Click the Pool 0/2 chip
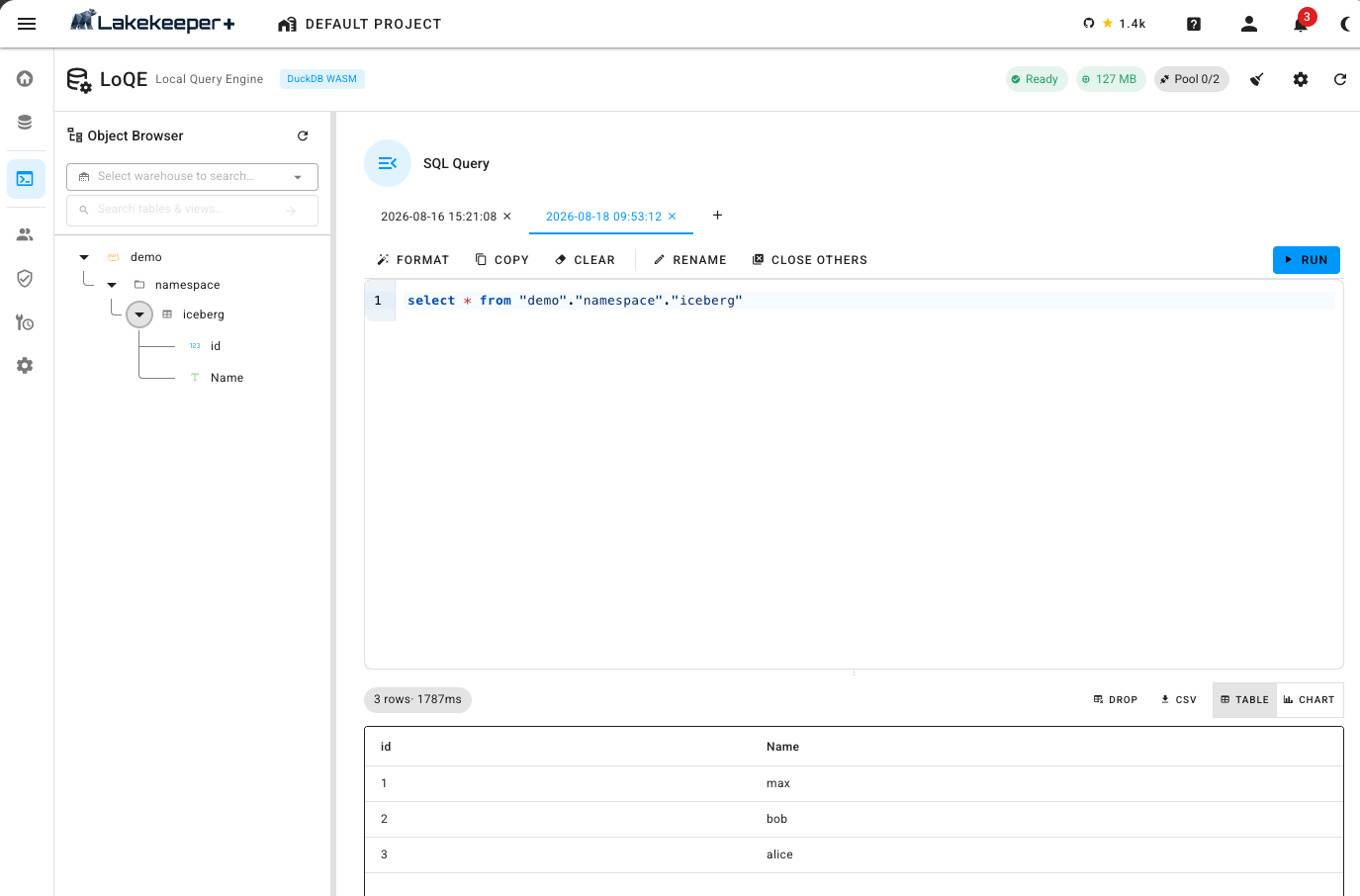The image size is (1360, 896). click(1191, 79)
